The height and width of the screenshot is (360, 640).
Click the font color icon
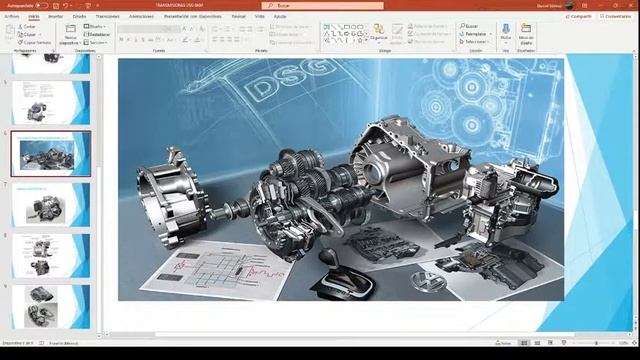click(x=197, y=40)
